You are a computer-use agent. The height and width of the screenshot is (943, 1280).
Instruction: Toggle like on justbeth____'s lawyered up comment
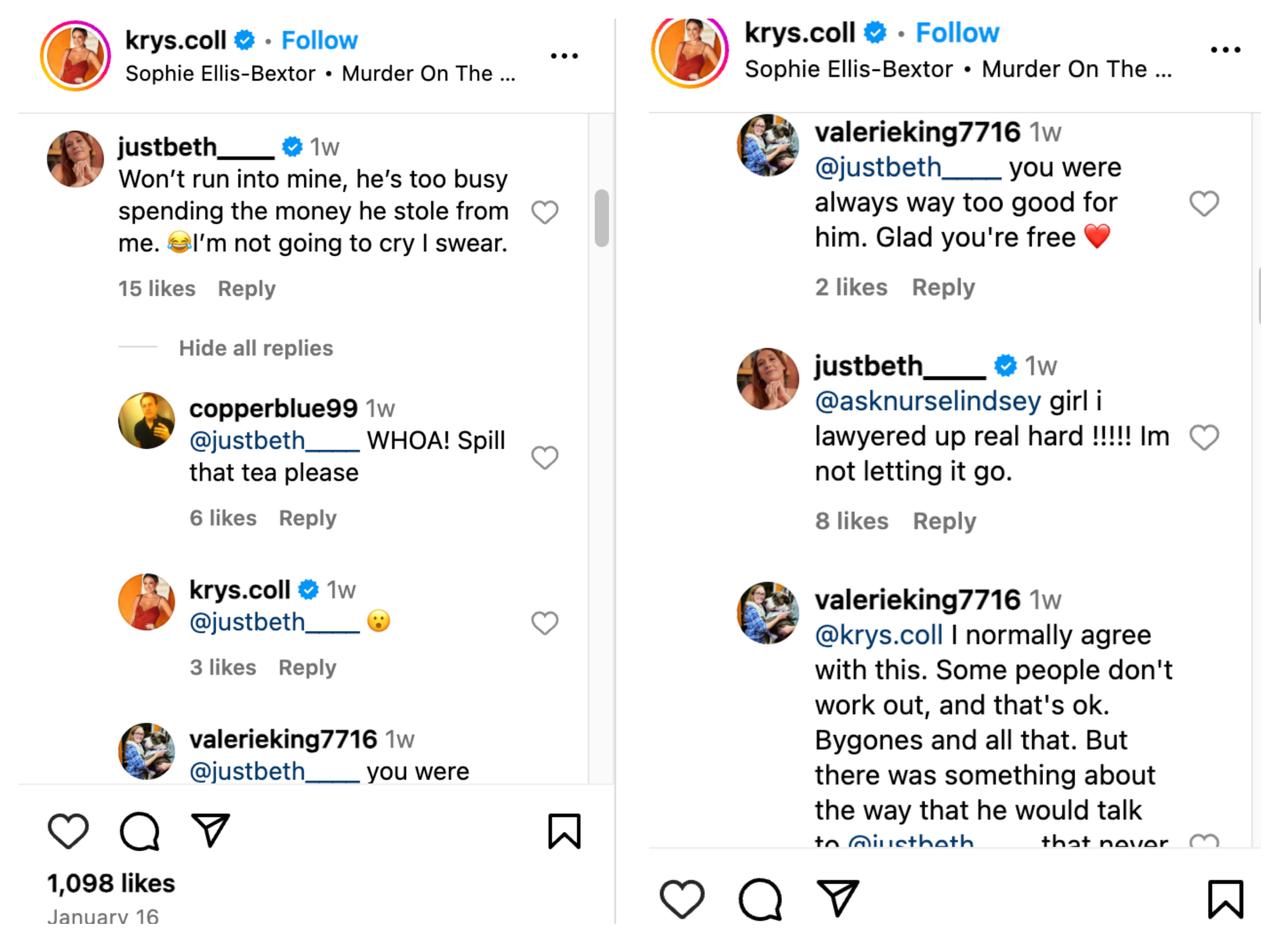1204,436
